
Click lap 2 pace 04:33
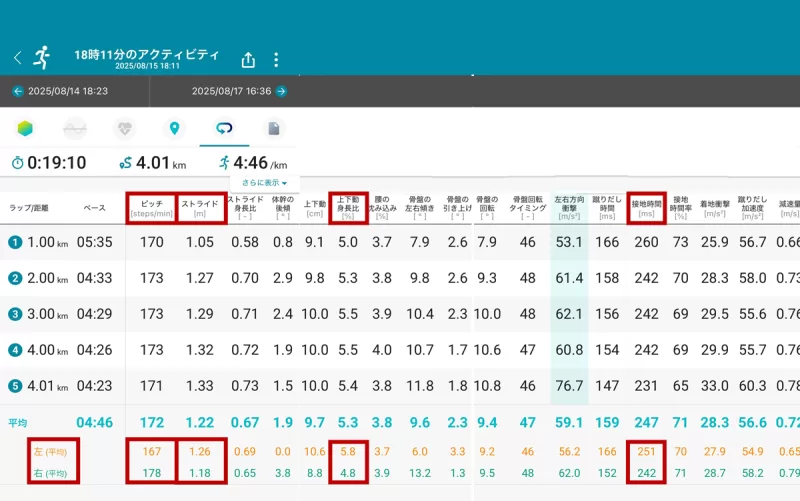coord(94,278)
